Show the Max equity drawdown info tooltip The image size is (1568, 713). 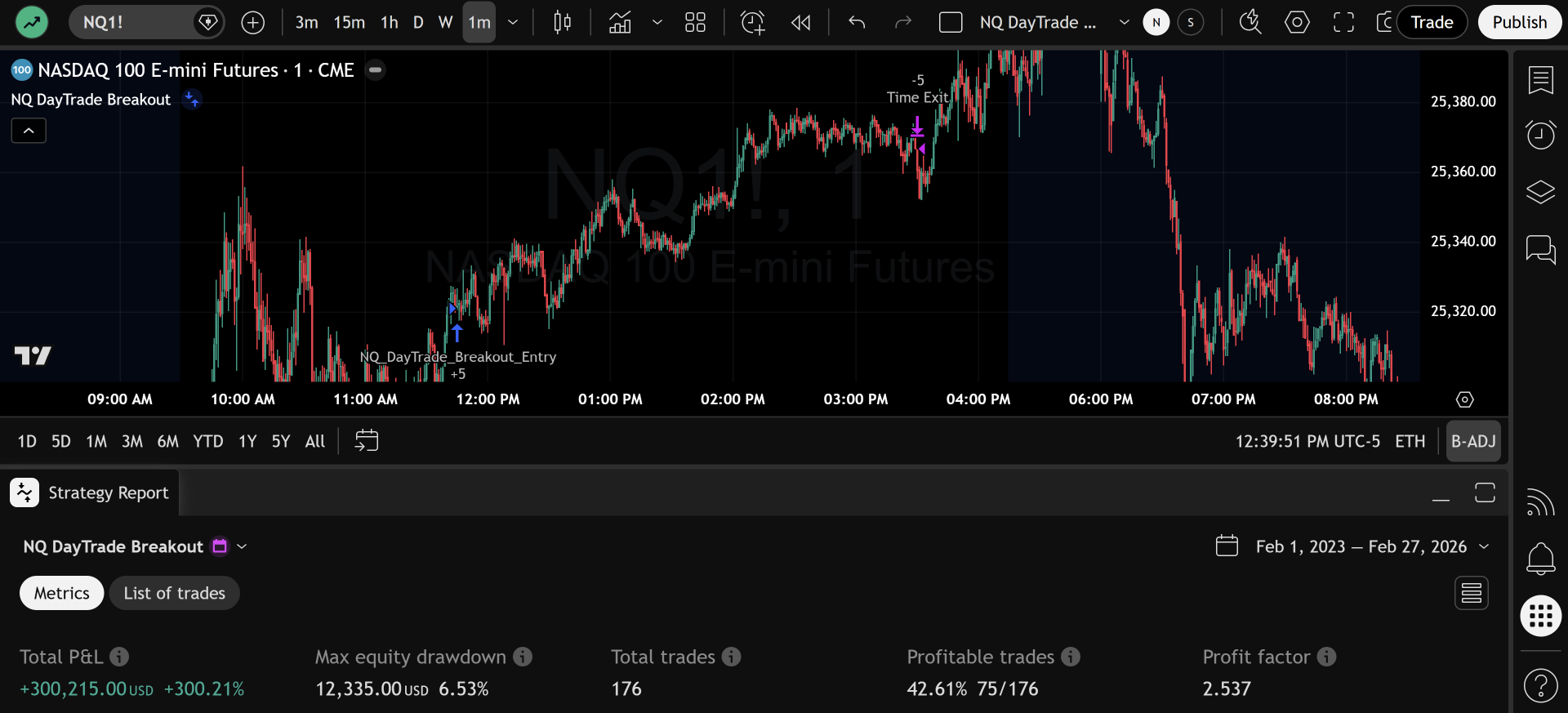[523, 657]
